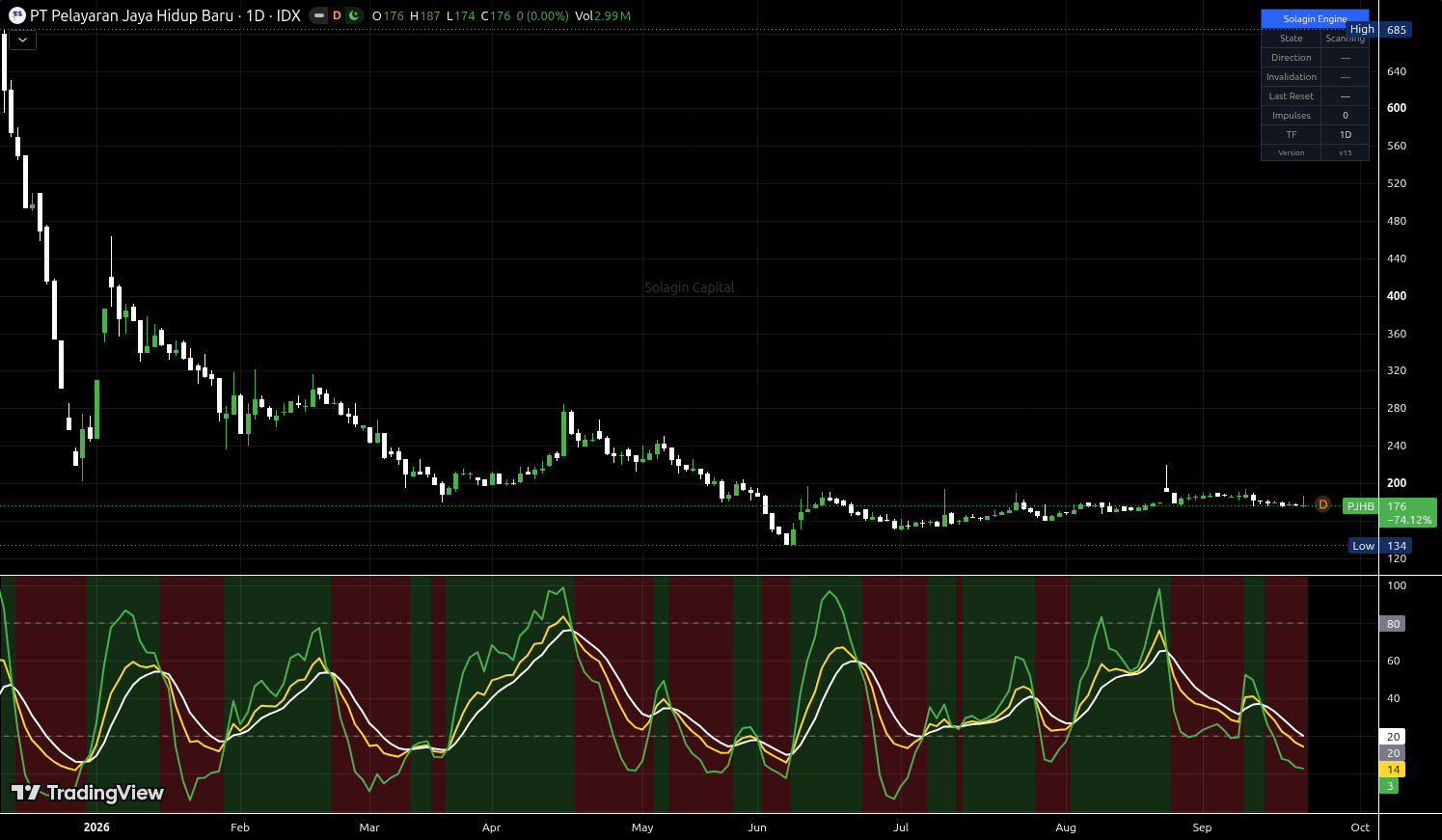The width and height of the screenshot is (1442, 840).
Task: Click the v15 version value cell
Action: tap(1345, 152)
